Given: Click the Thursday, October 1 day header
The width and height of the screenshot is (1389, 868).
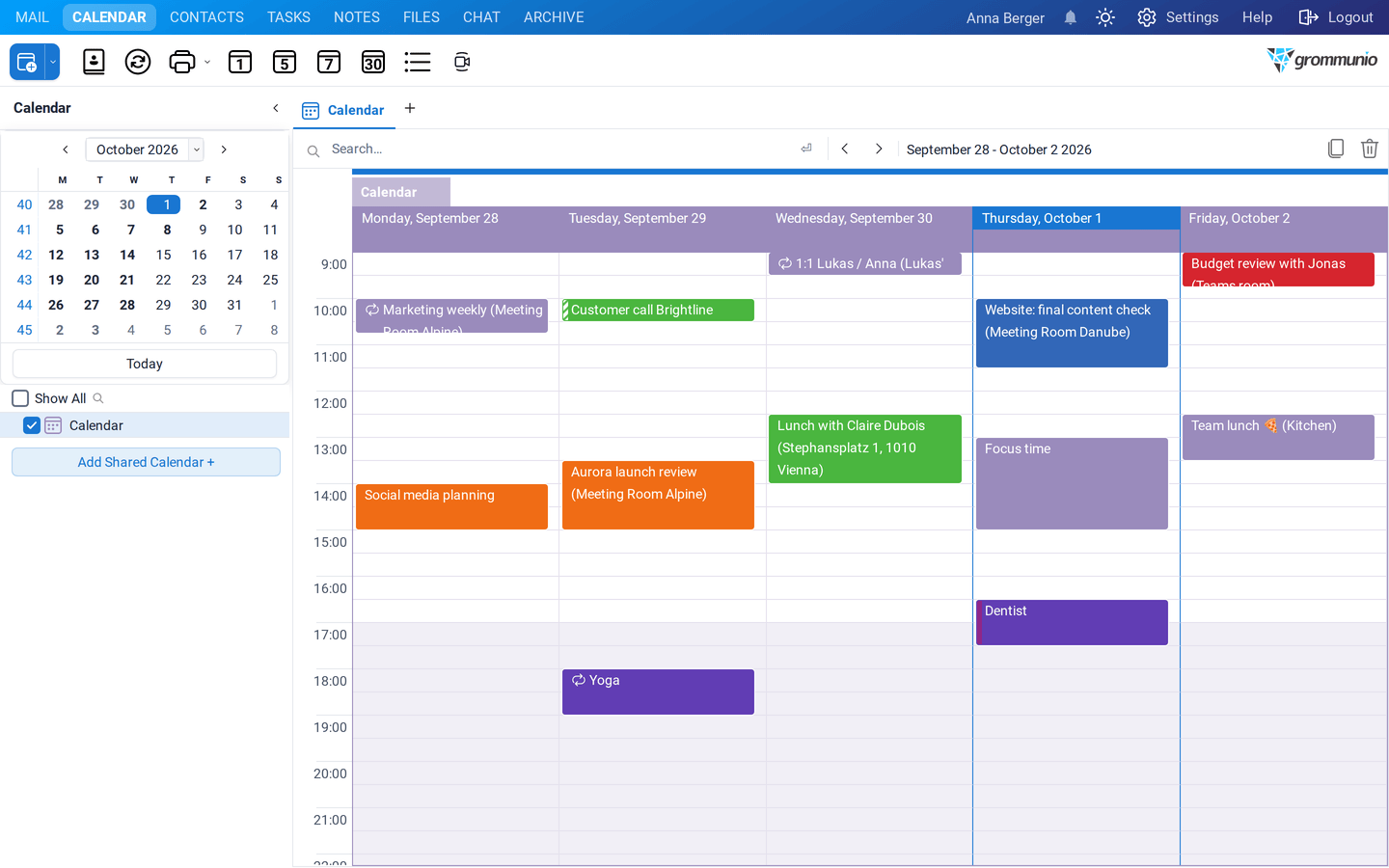Looking at the screenshot, I should point(1076,218).
